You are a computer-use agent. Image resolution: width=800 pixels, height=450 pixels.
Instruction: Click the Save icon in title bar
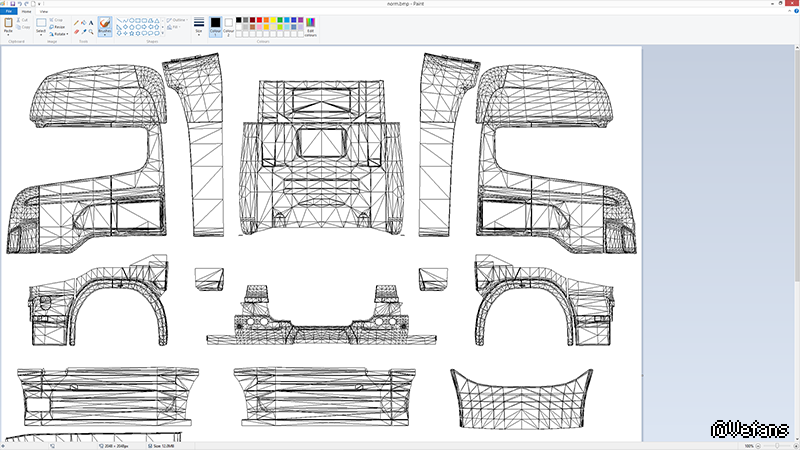(x=11, y=3)
